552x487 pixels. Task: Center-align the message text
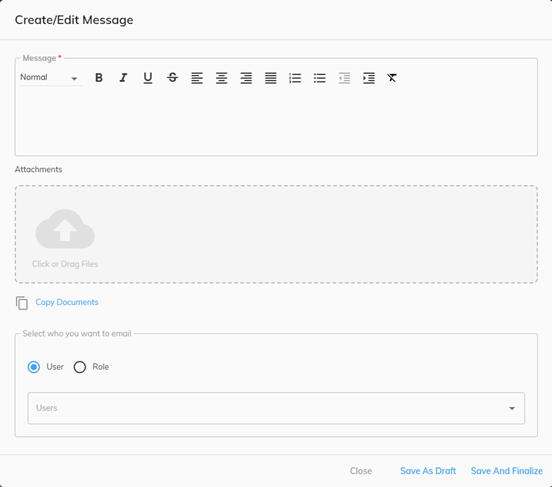221,78
